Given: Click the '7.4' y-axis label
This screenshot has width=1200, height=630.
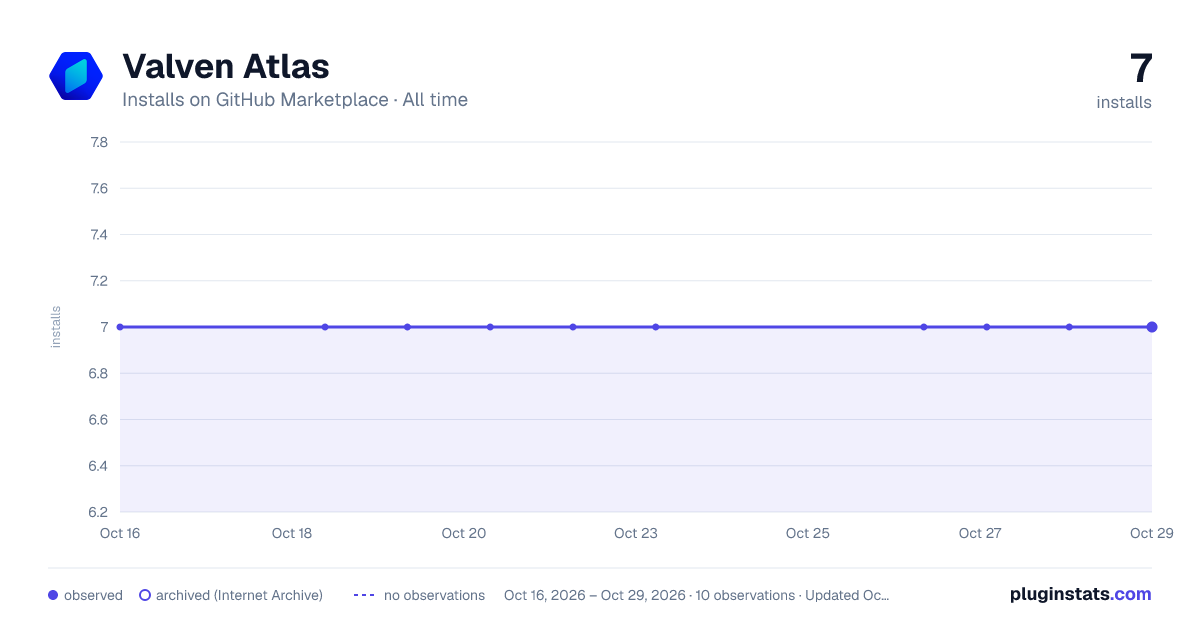Looking at the screenshot, I should pos(99,234).
